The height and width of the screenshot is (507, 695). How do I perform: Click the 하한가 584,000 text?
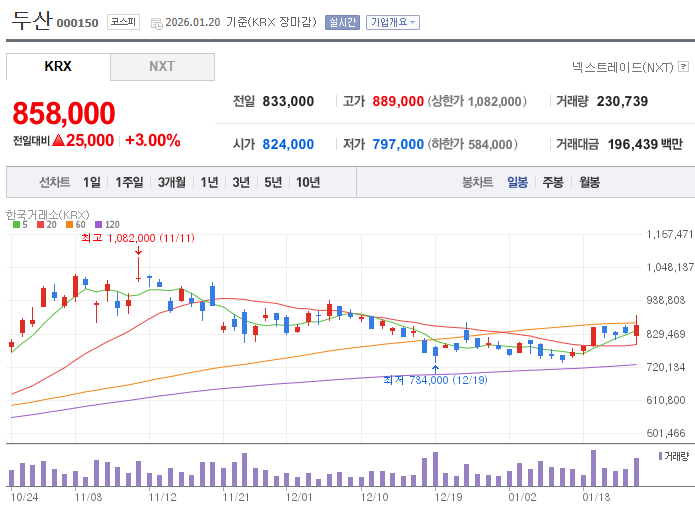coord(472,144)
